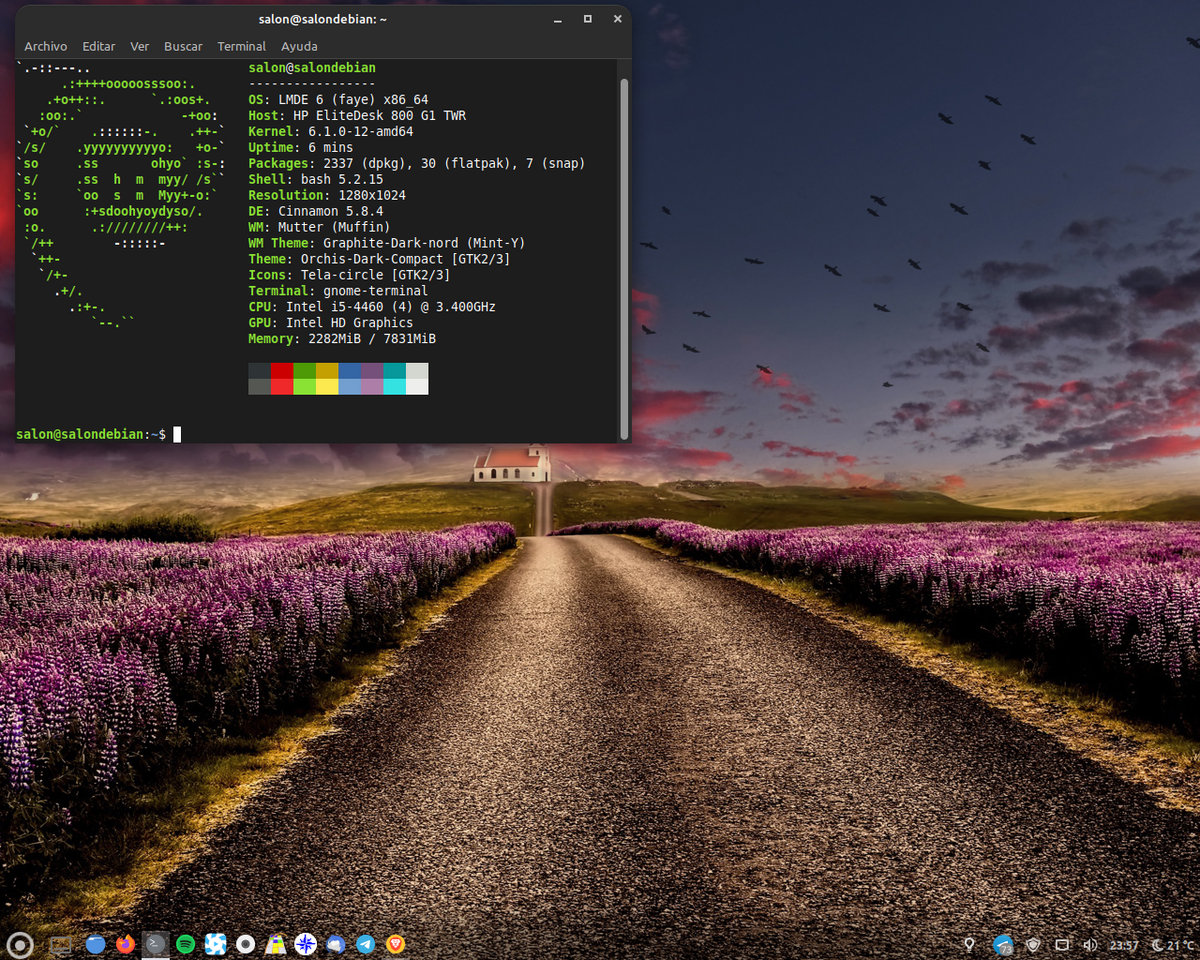The image size is (1200, 960).
Task: Open the blue cloud chat launcher
Action: [x=336, y=943]
